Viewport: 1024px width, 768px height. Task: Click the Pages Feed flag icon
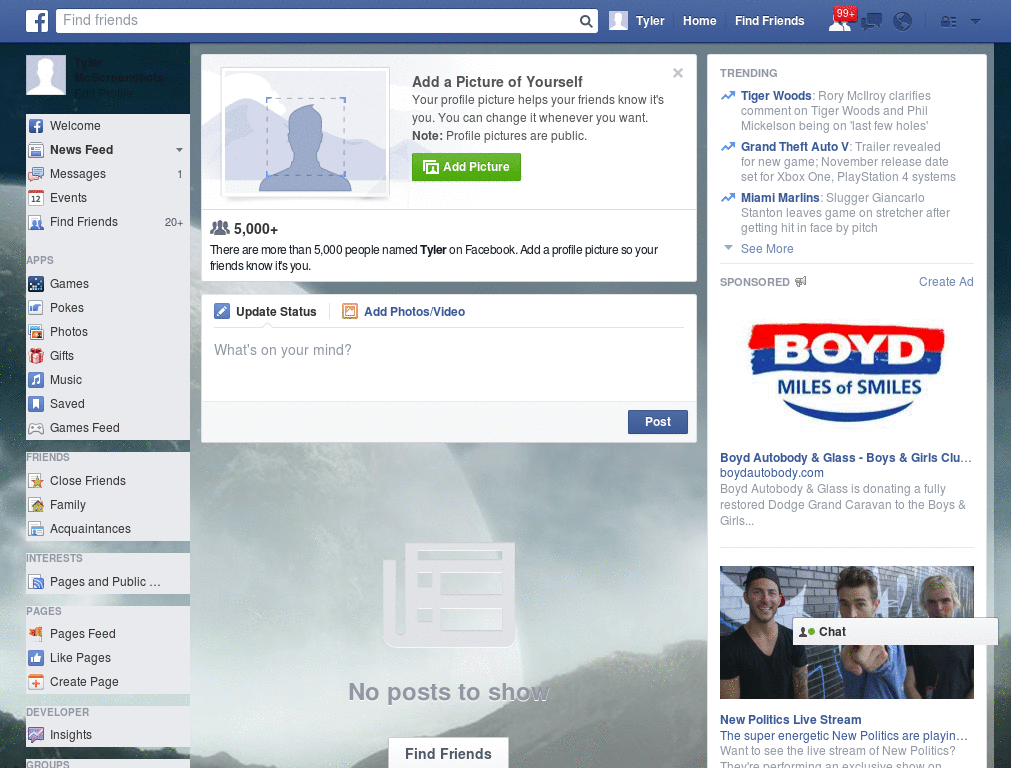click(36, 633)
